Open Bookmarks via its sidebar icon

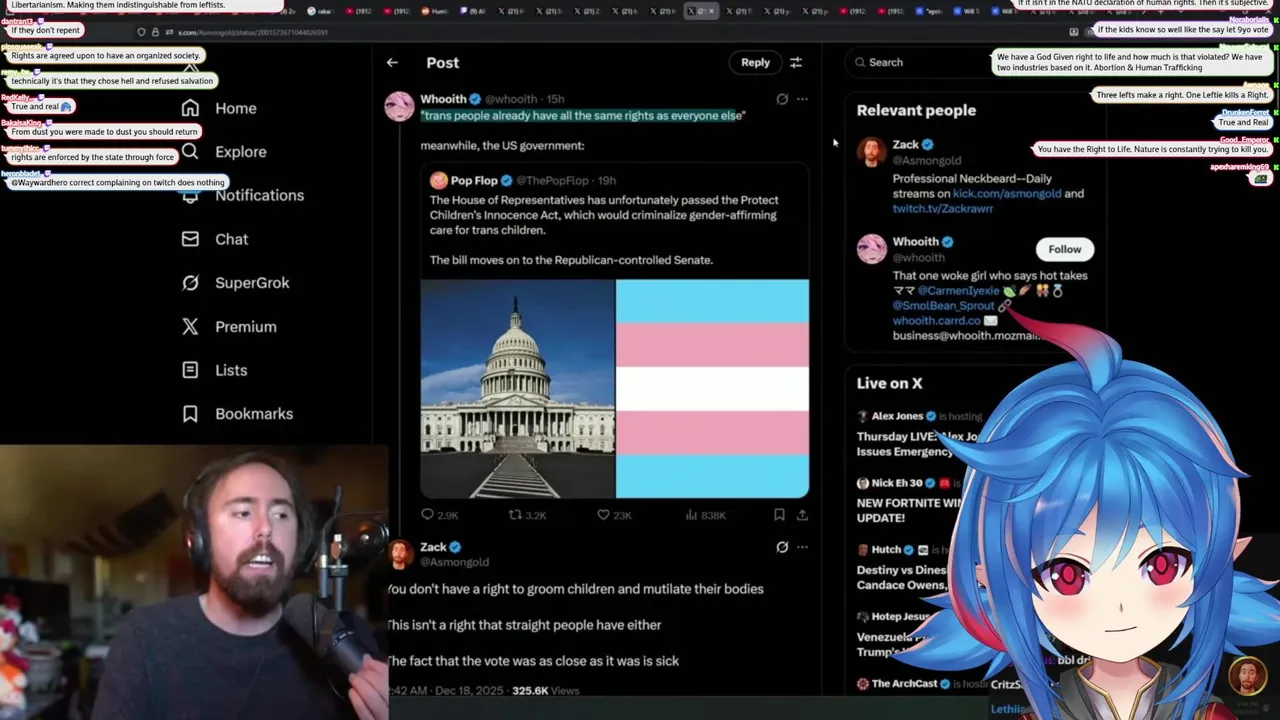point(190,414)
